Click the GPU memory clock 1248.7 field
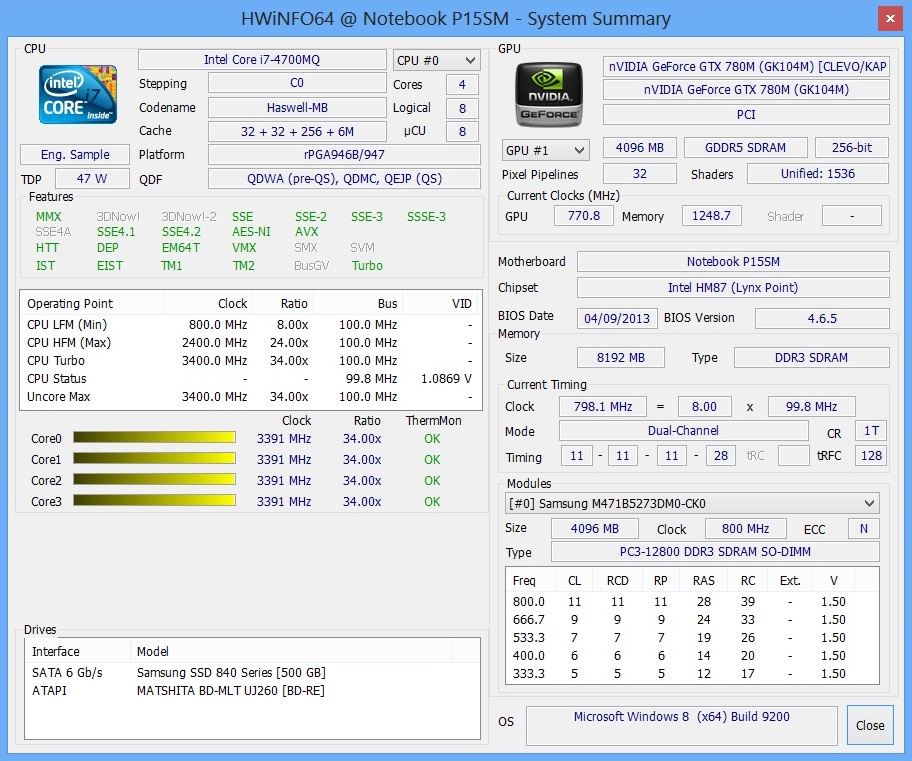Image resolution: width=912 pixels, height=761 pixels. click(711, 216)
